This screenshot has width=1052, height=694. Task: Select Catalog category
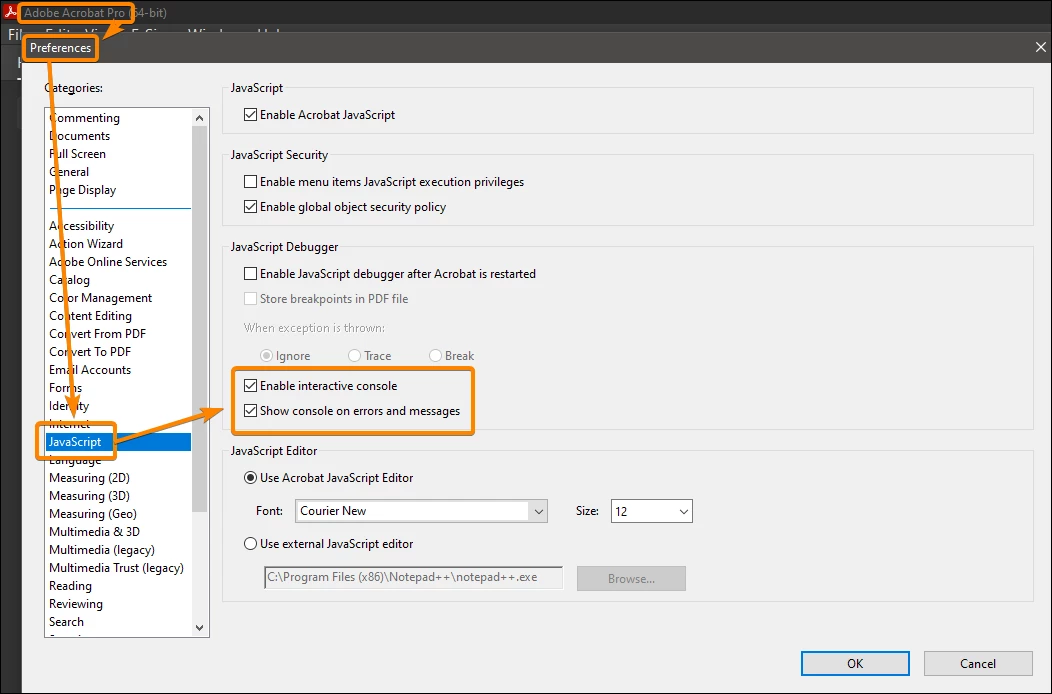pos(69,280)
